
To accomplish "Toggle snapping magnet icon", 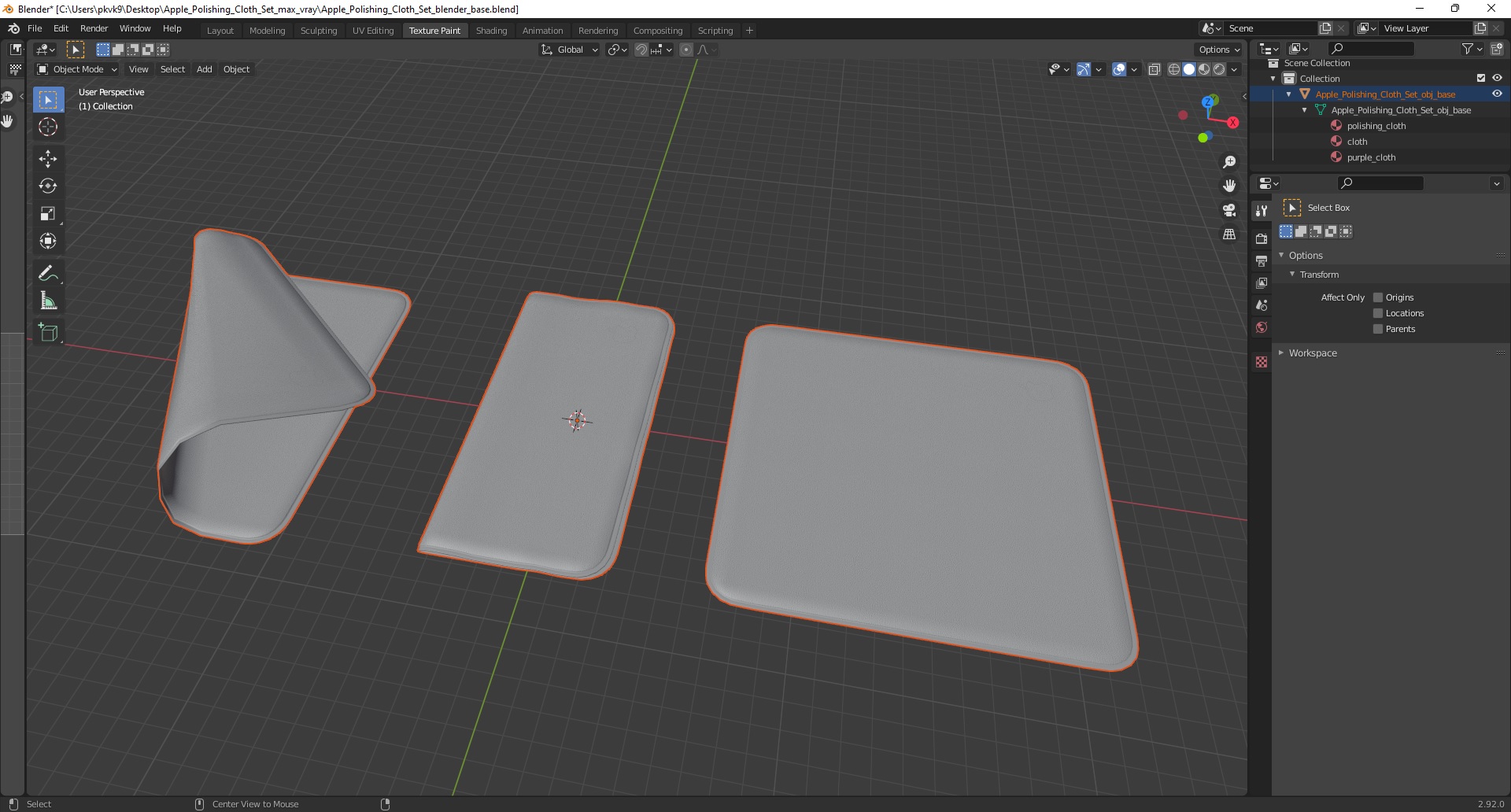I will click(641, 50).
